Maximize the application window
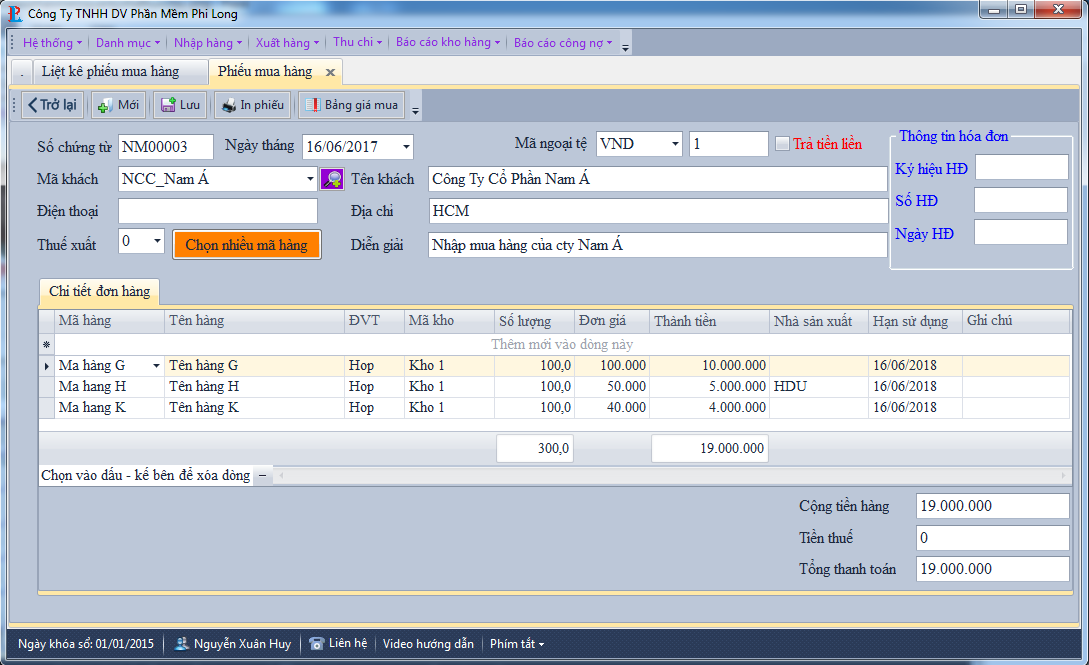This screenshot has height=665, width=1089. point(1021,10)
